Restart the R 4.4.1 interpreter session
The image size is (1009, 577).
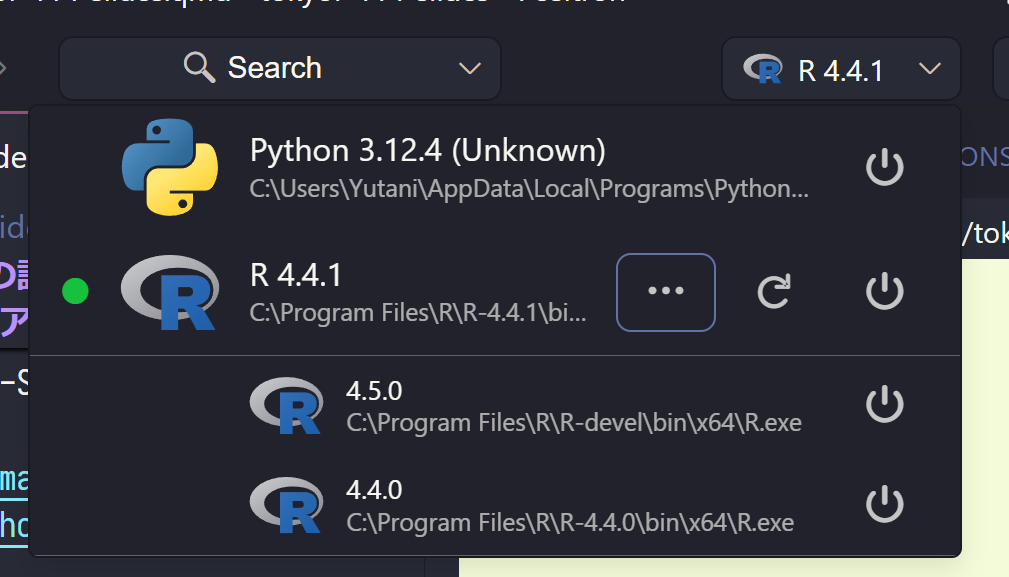tap(773, 292)
